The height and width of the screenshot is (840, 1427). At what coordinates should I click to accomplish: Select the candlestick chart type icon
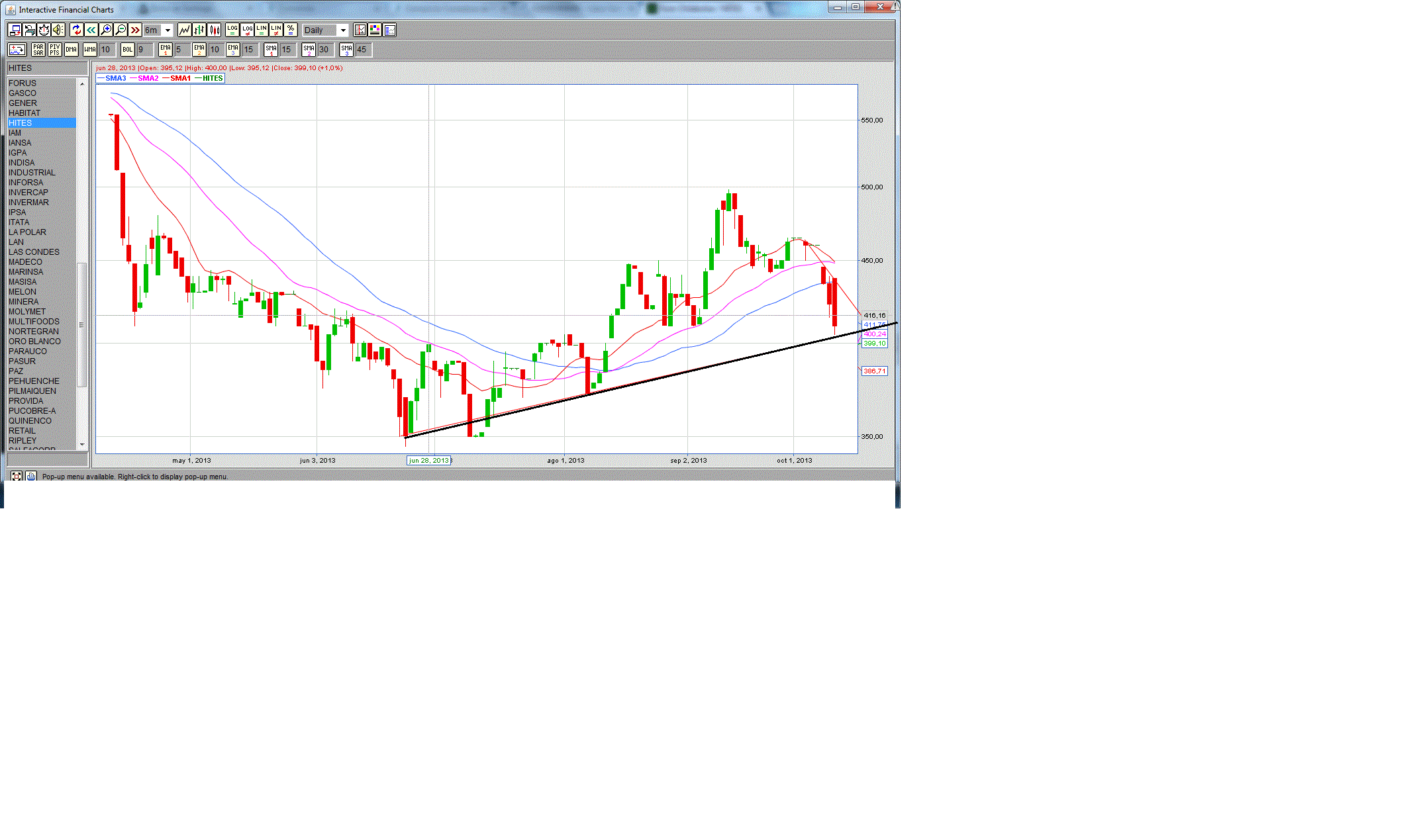click(x=215, y=30)
